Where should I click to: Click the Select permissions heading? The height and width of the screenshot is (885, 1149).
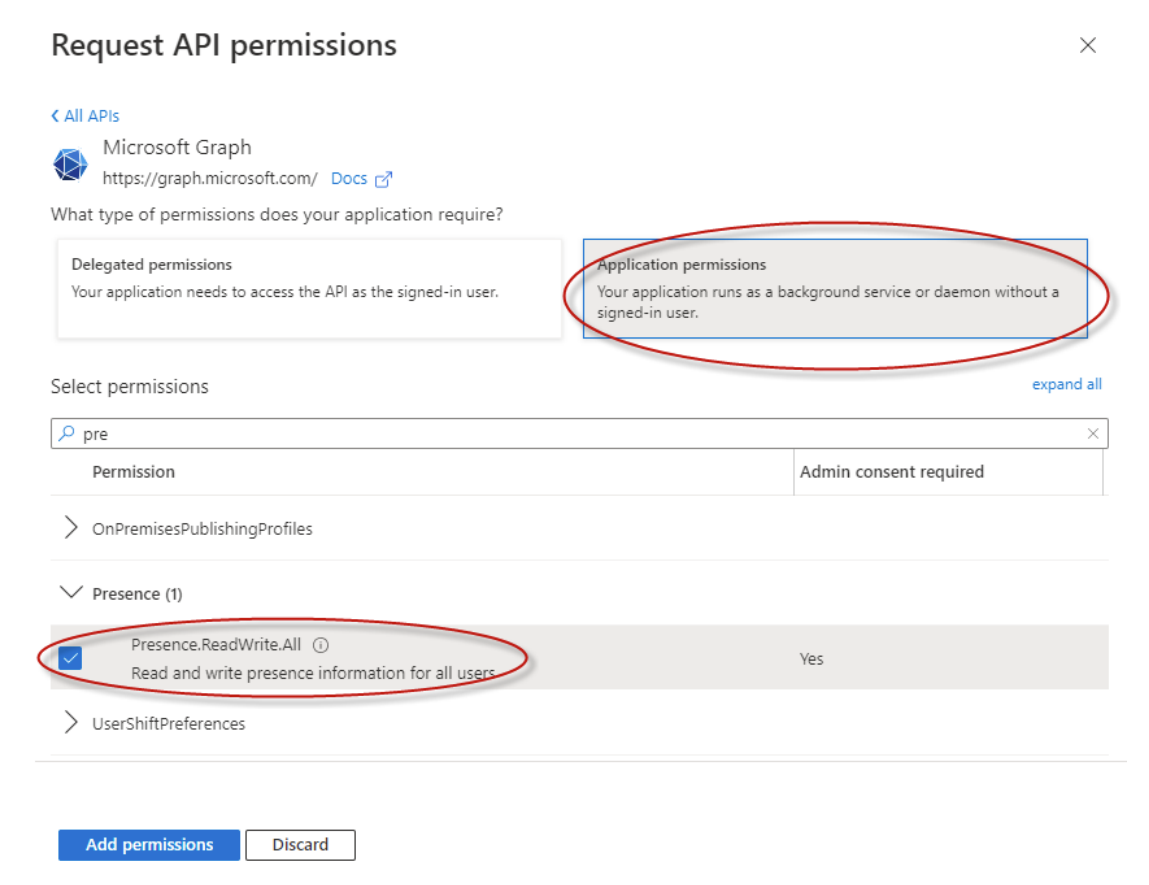pos(130,386)
